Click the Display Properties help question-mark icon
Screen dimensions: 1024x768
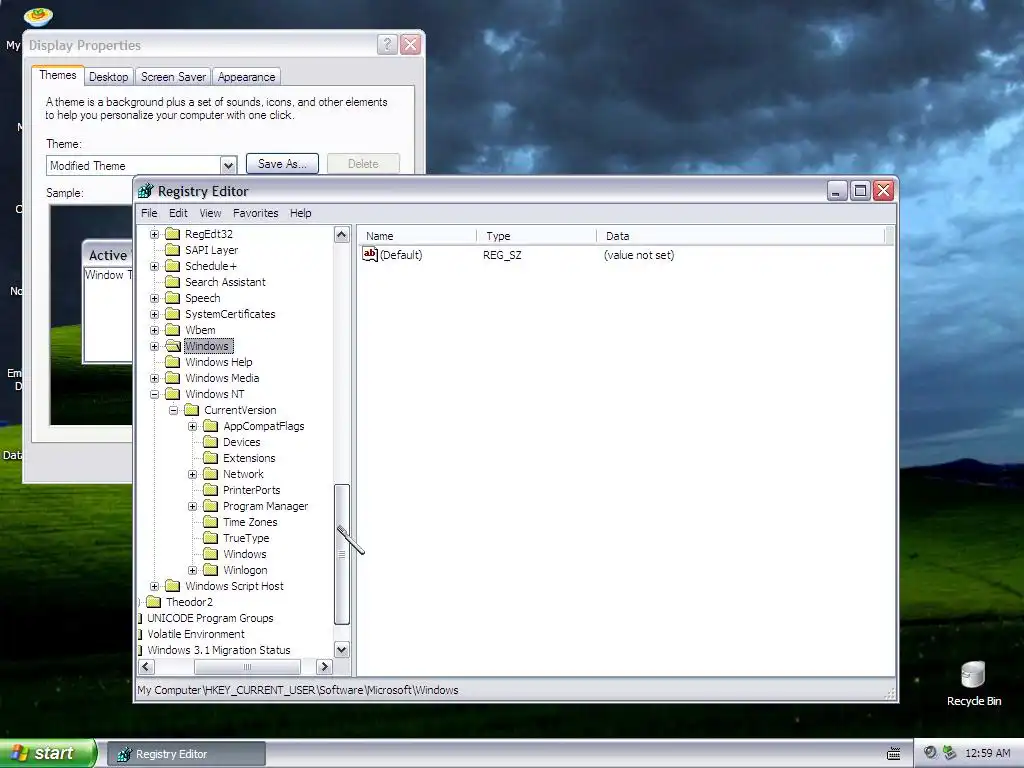387,44
